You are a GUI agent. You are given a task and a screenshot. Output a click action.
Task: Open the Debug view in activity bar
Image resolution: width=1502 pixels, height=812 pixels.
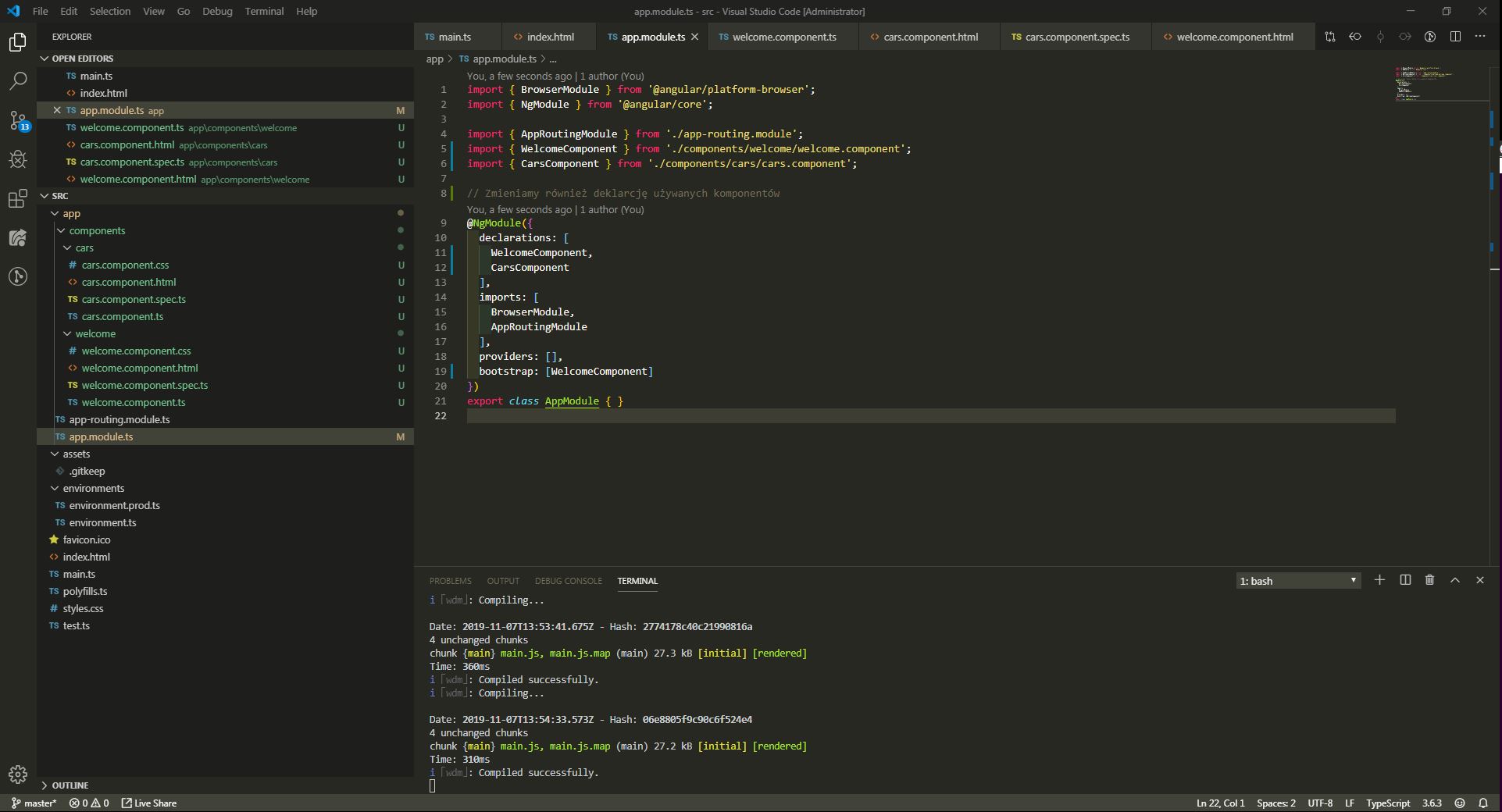point(18,159)
